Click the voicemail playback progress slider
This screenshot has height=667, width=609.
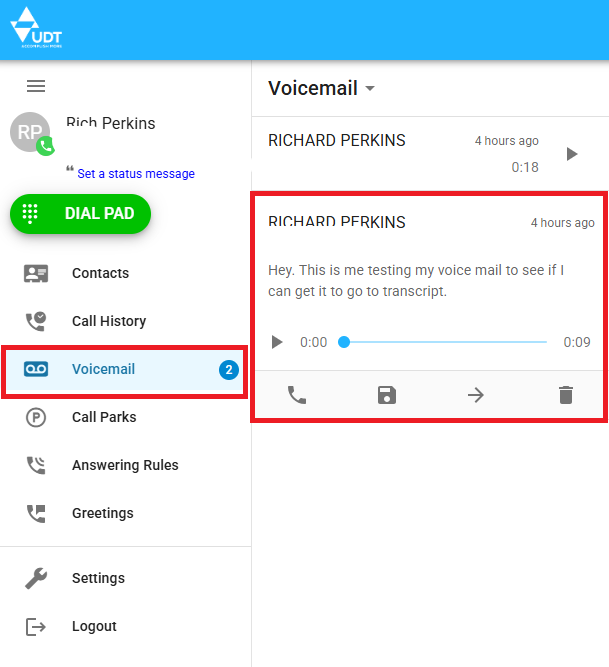[442, 342]
